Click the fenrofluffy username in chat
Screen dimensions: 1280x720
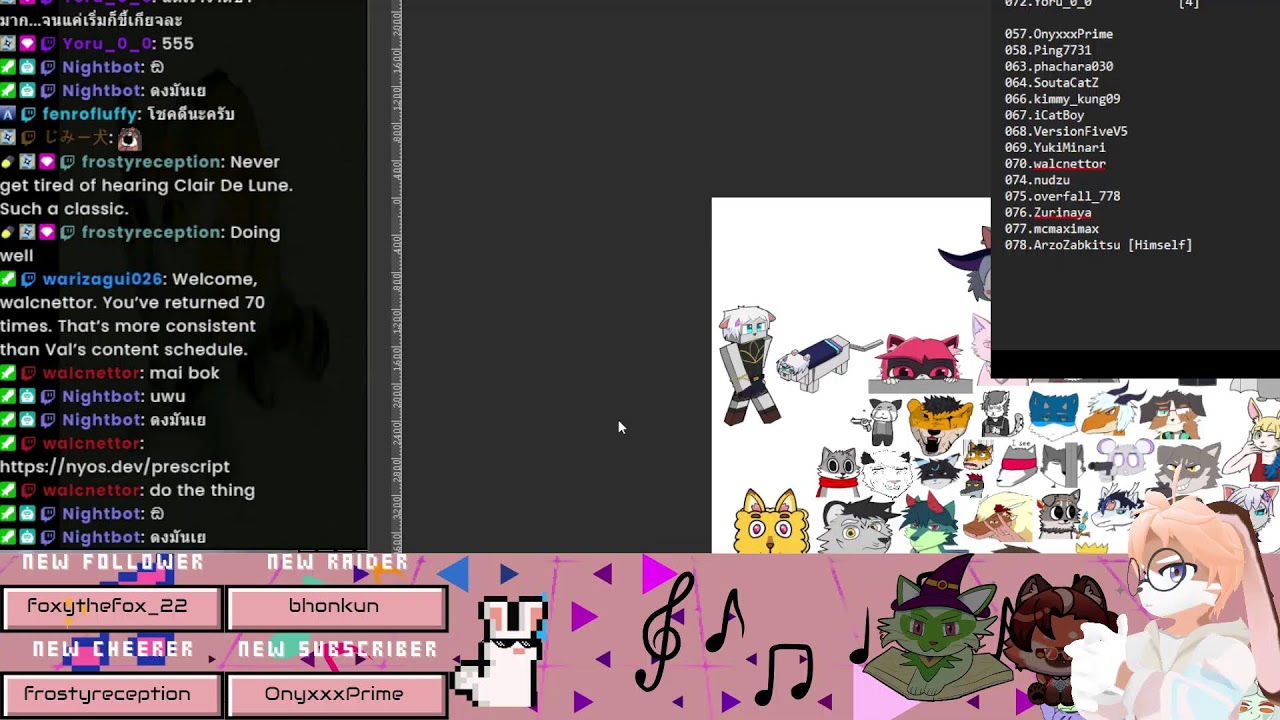[x=90, y=114]
